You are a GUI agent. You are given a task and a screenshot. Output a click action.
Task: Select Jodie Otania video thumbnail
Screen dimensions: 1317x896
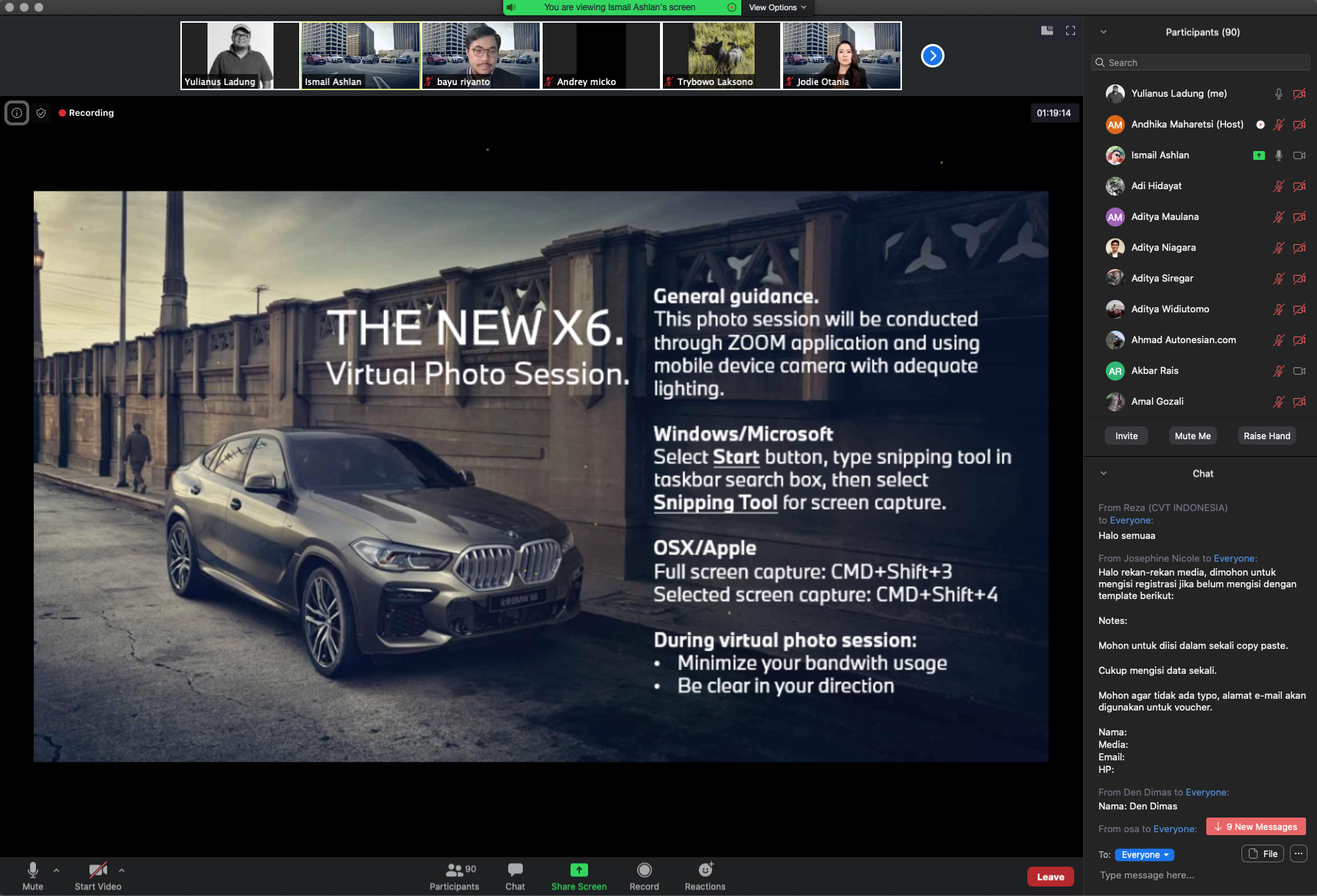coord(842,56)
